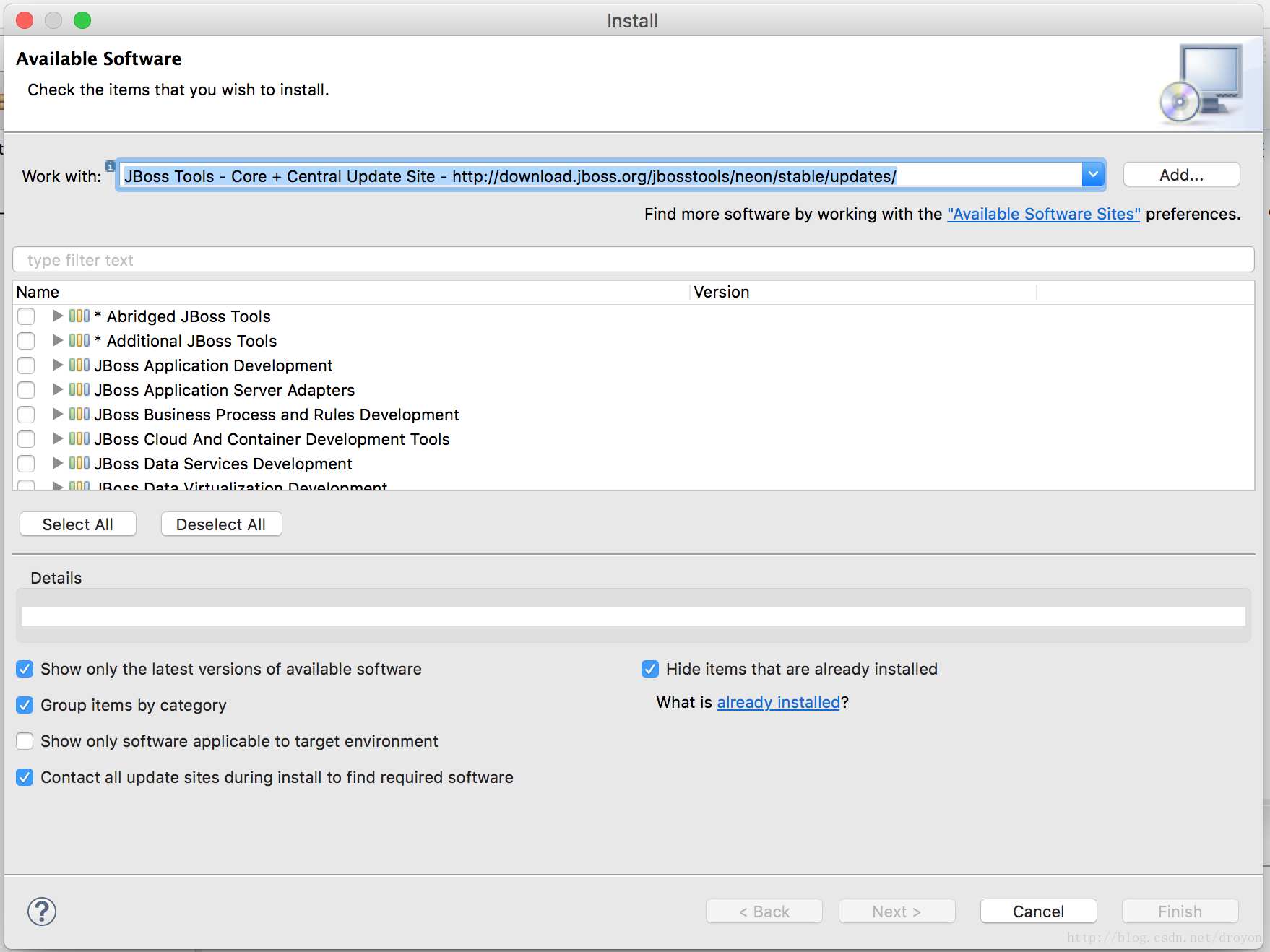Select "JBoss Data Services Development" row text
The width and height of the screenshot is (1270, 952).
point(223,464)
